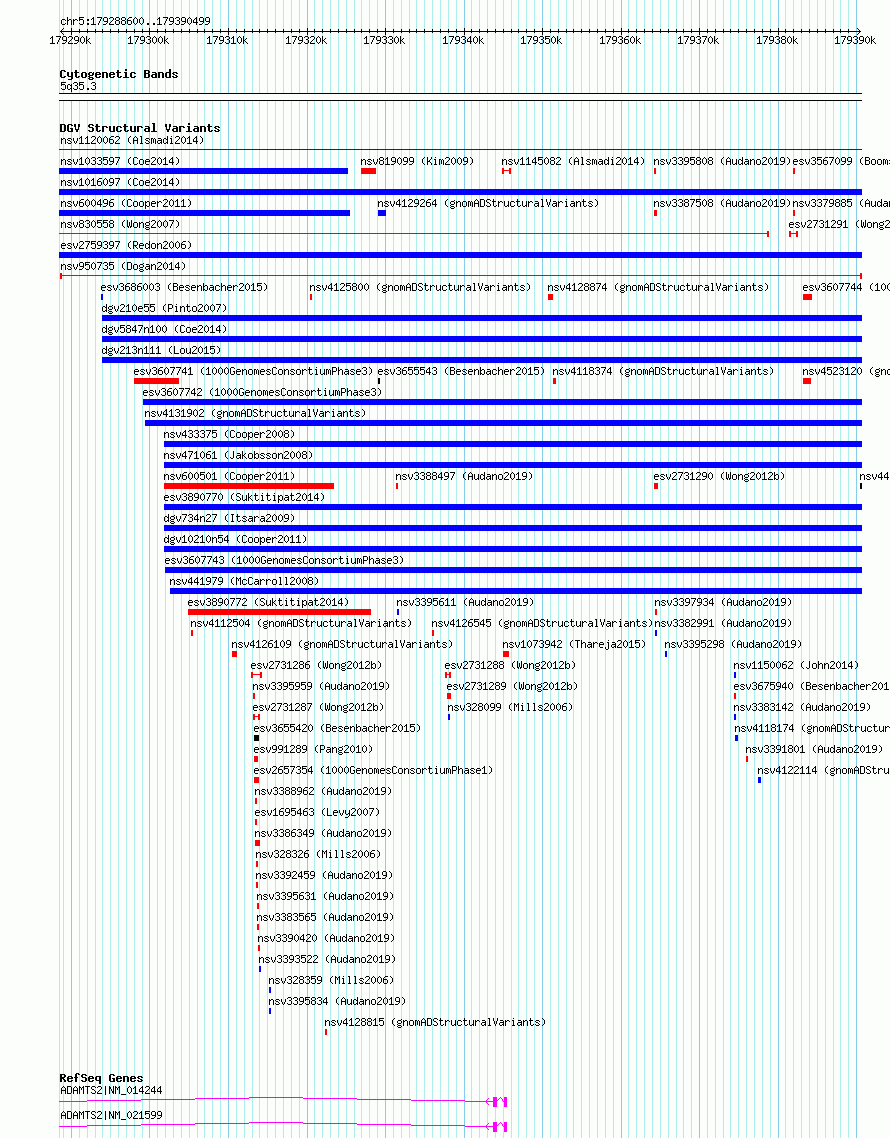Open variant nsv1016097 (Coe2014)
This screenshot has height=1138, width=890.
tap(120, 182)
